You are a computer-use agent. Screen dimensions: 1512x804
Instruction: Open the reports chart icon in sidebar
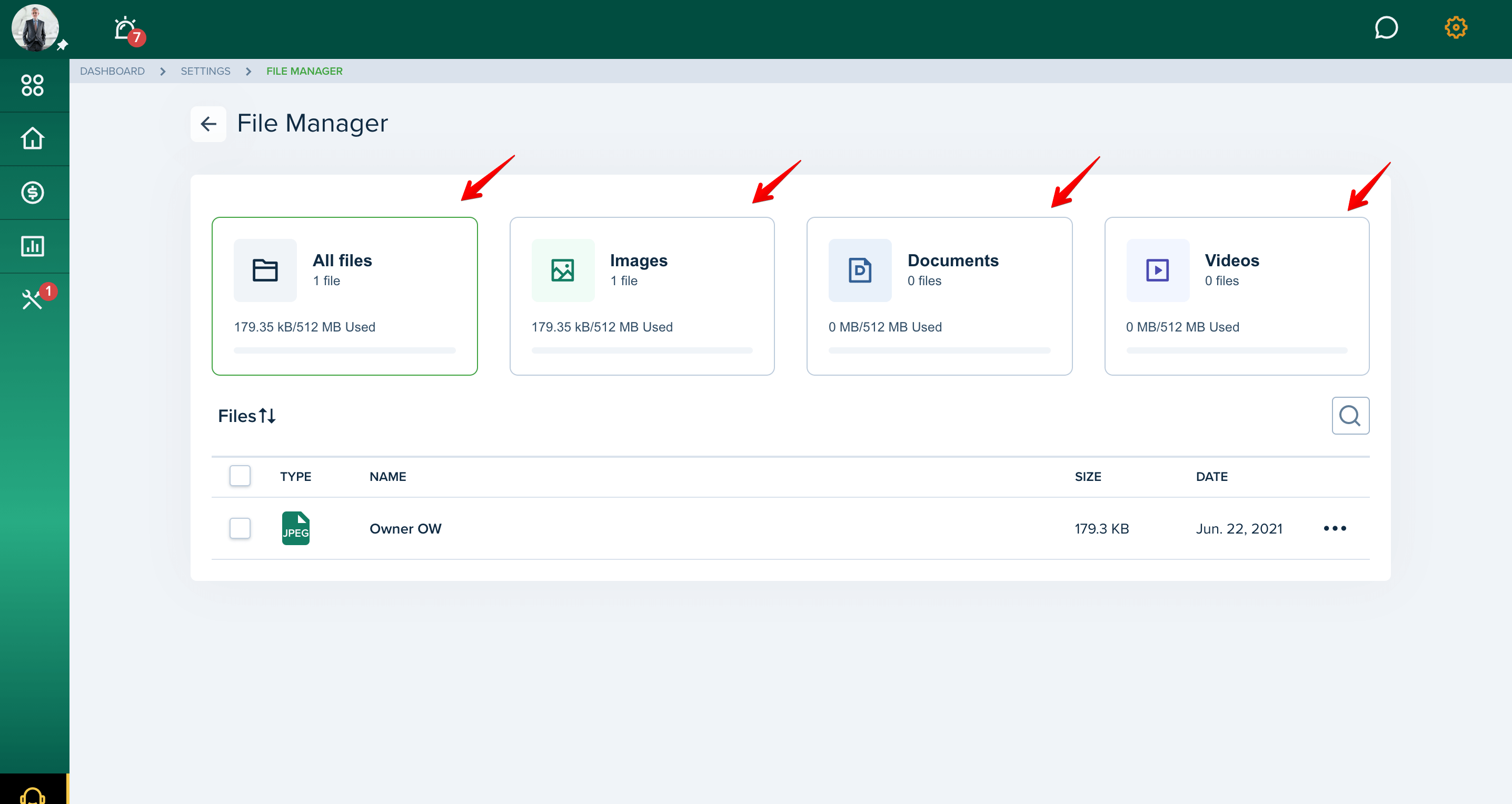[x=32, y=246]
